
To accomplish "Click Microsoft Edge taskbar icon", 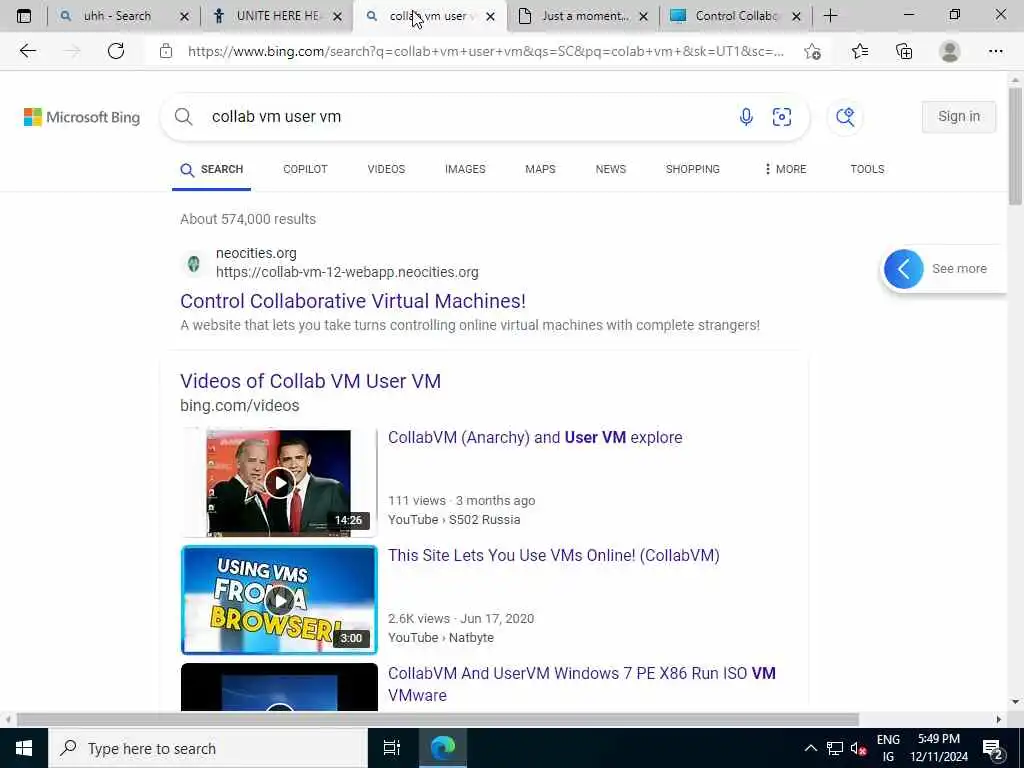I will point(443,748).
